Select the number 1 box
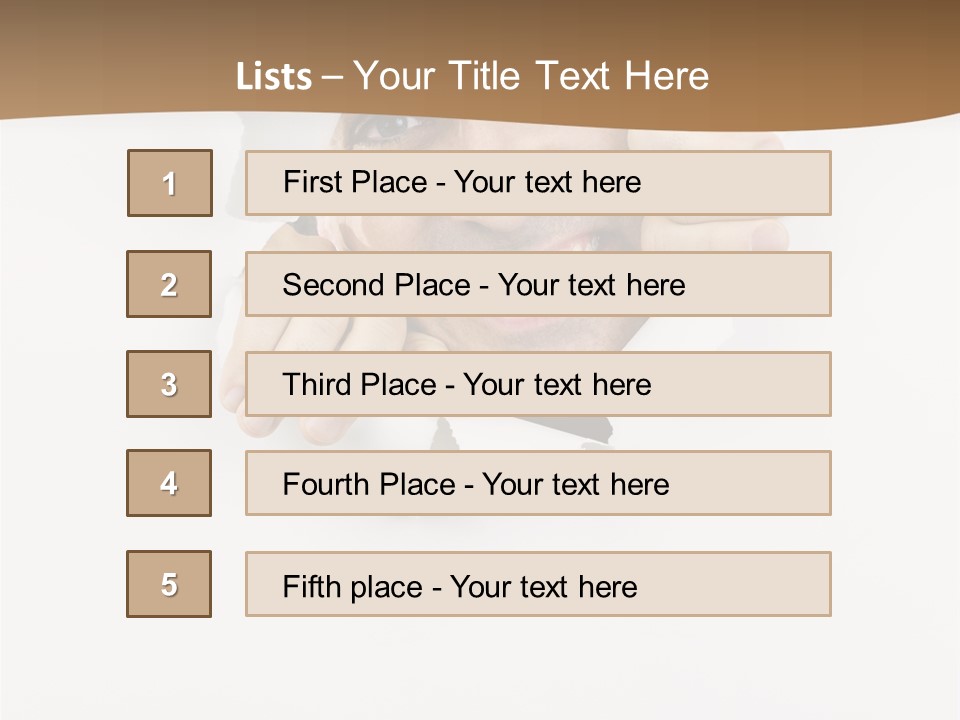The width and height of the screenshot is (960, 720). pyautogui.click(x=170, y=183)
